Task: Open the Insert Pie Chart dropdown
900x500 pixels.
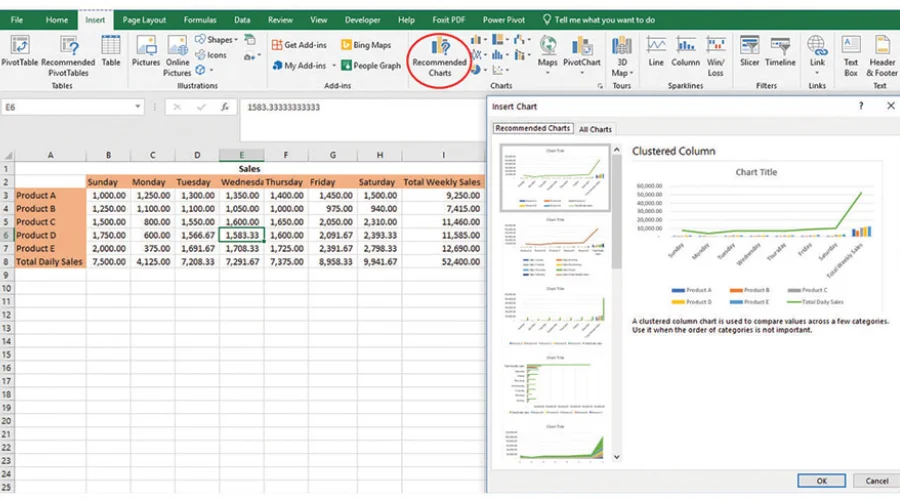Action: coord(479,70)
